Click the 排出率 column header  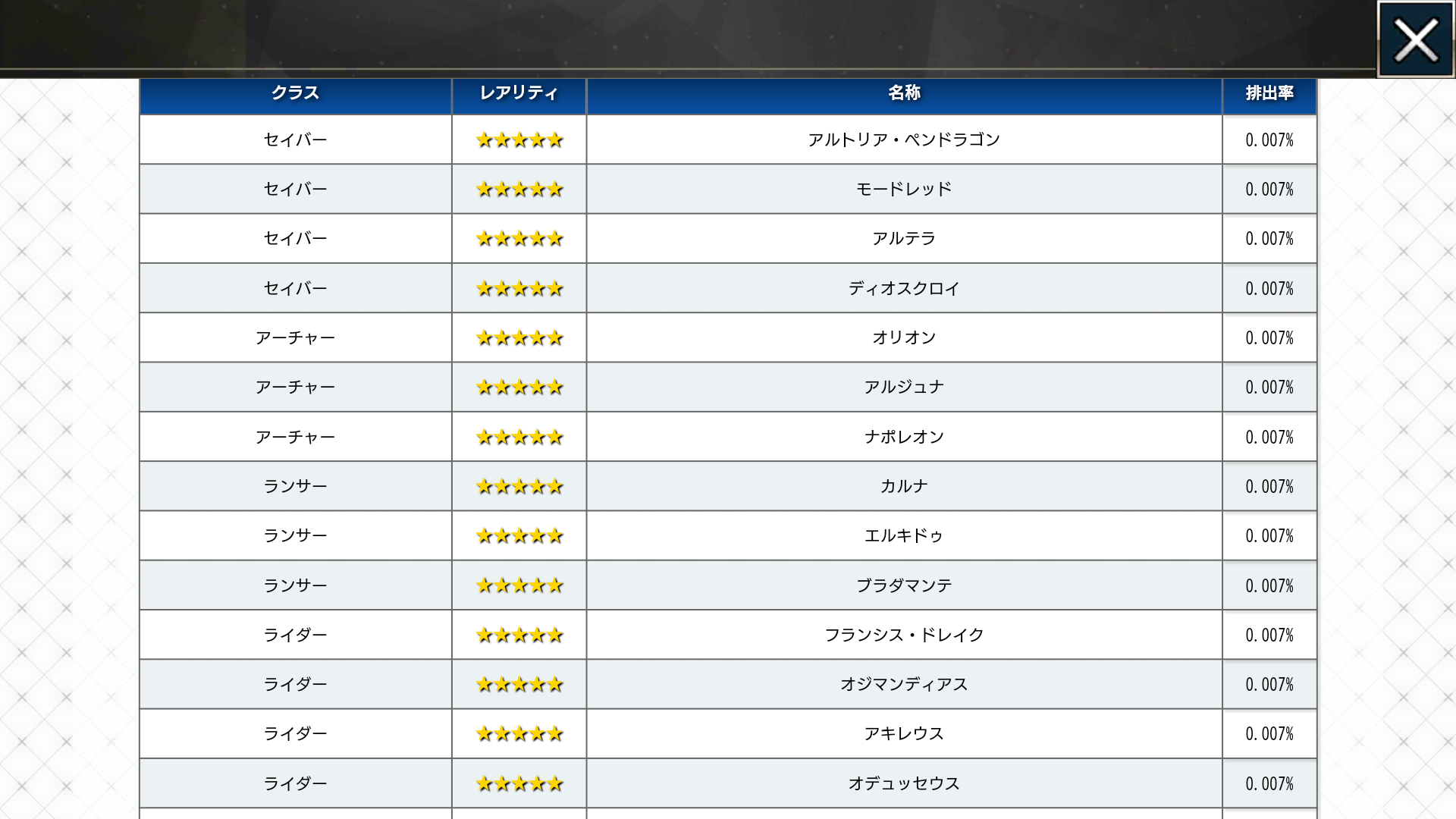coord(1269,93)
